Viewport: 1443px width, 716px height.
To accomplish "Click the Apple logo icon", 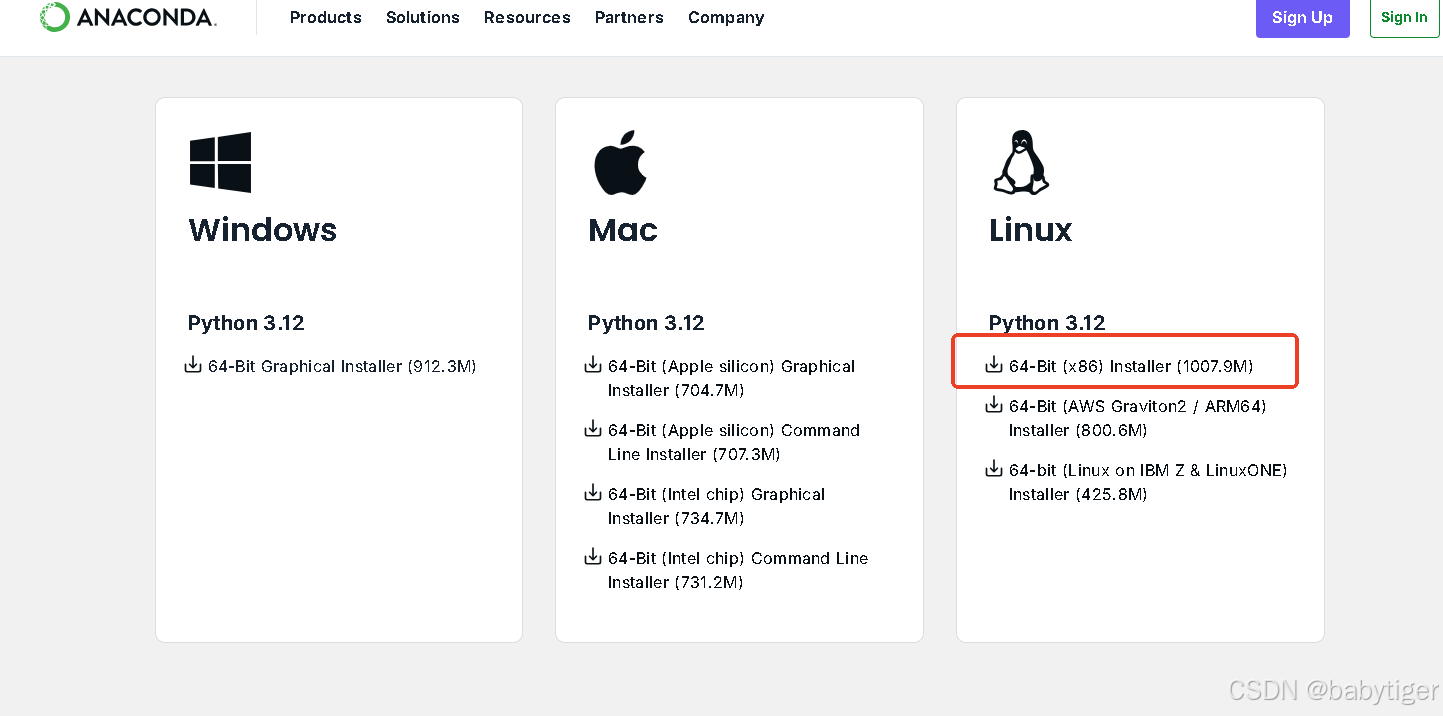I will (621, 162).
